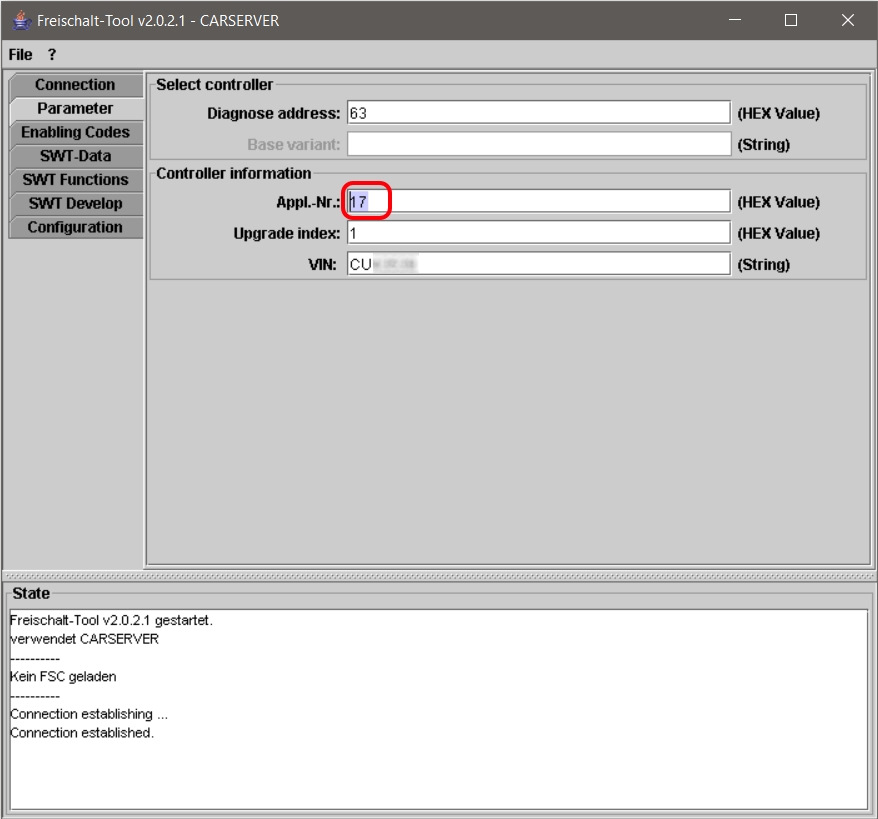
Task: Select the Parameter tab
Action: click(x=76, y=109)
